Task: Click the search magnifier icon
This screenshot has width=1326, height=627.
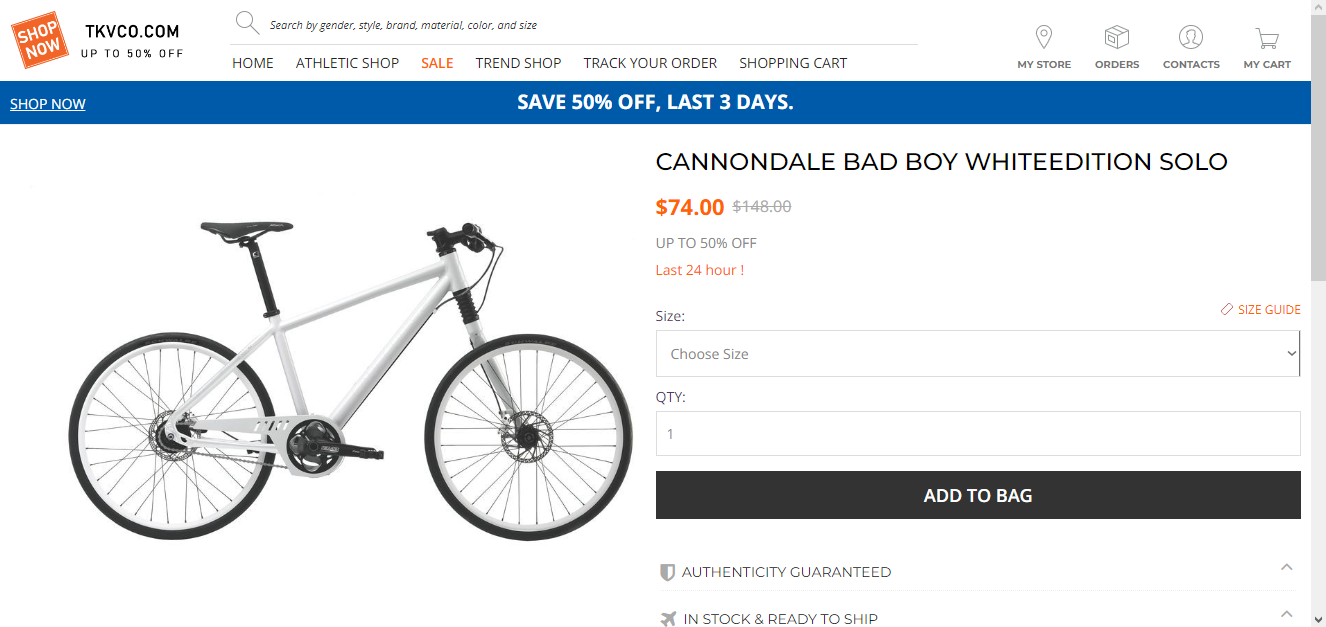Action: pos(247,23)
